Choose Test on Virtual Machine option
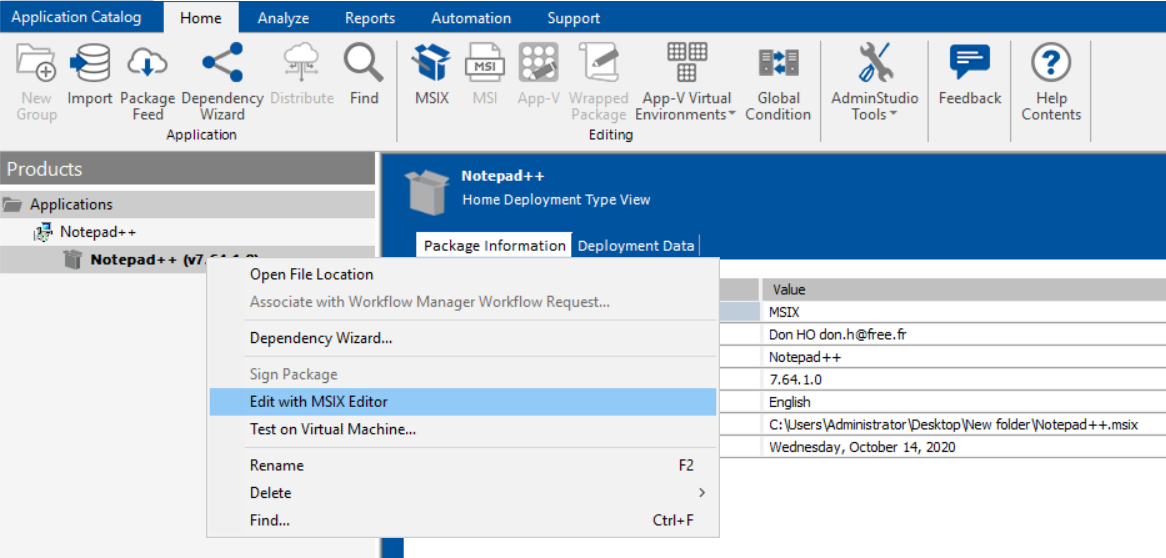 [333, 429]
